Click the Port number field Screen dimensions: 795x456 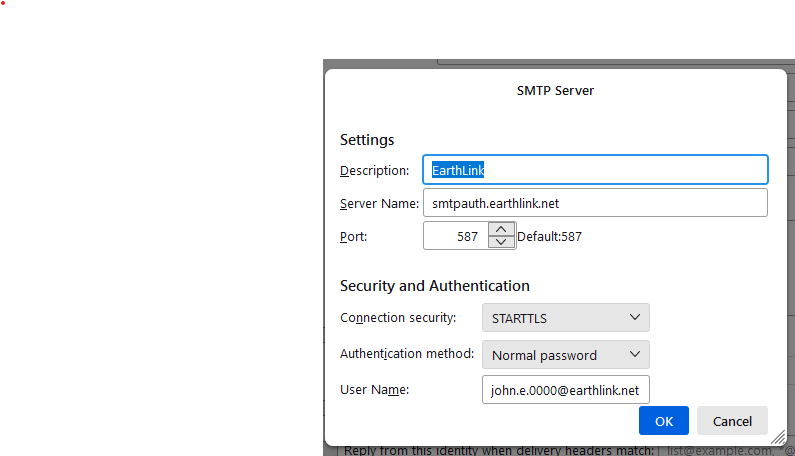click(456, 236)
